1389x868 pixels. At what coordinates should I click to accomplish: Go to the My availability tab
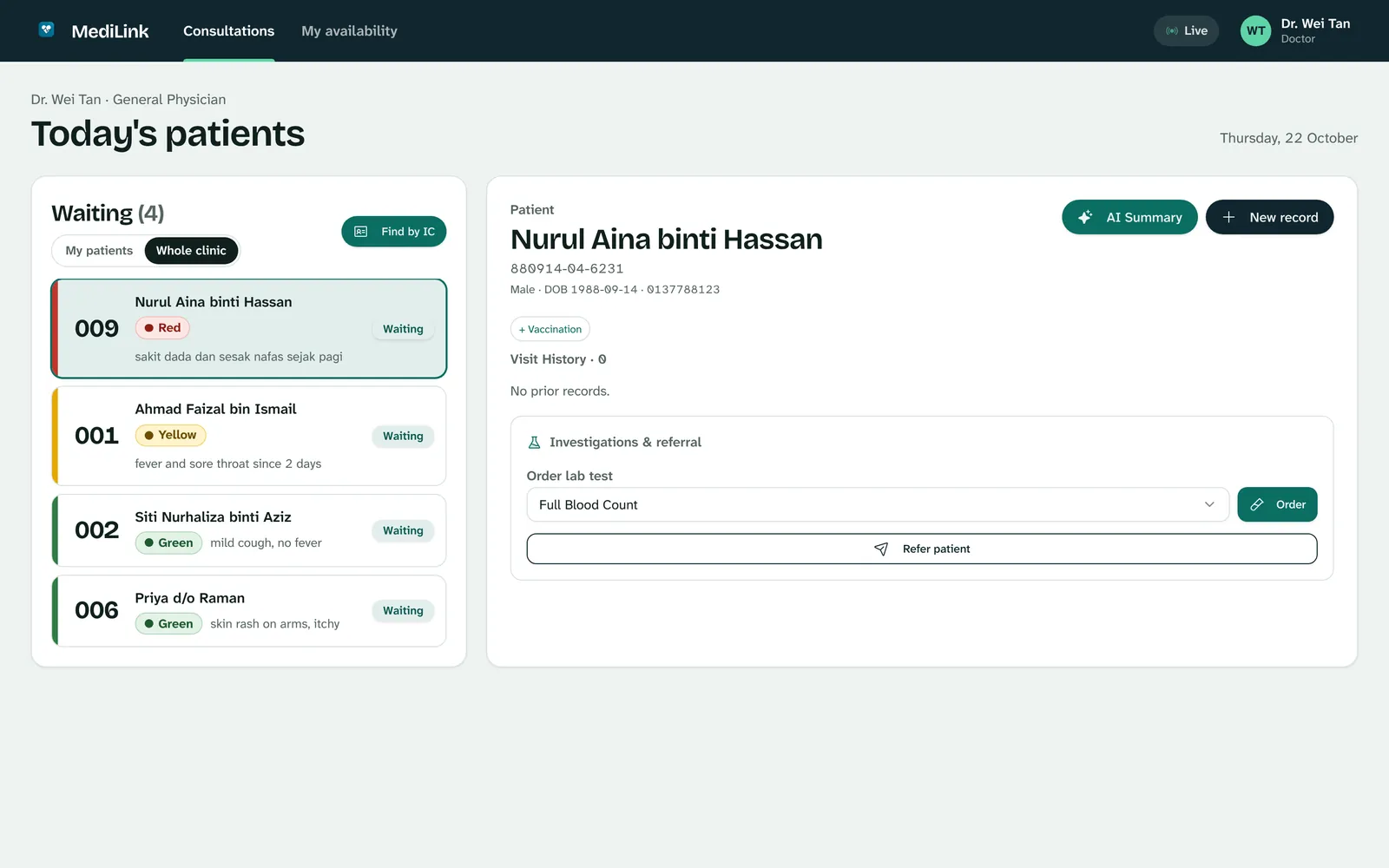[349, 31]
